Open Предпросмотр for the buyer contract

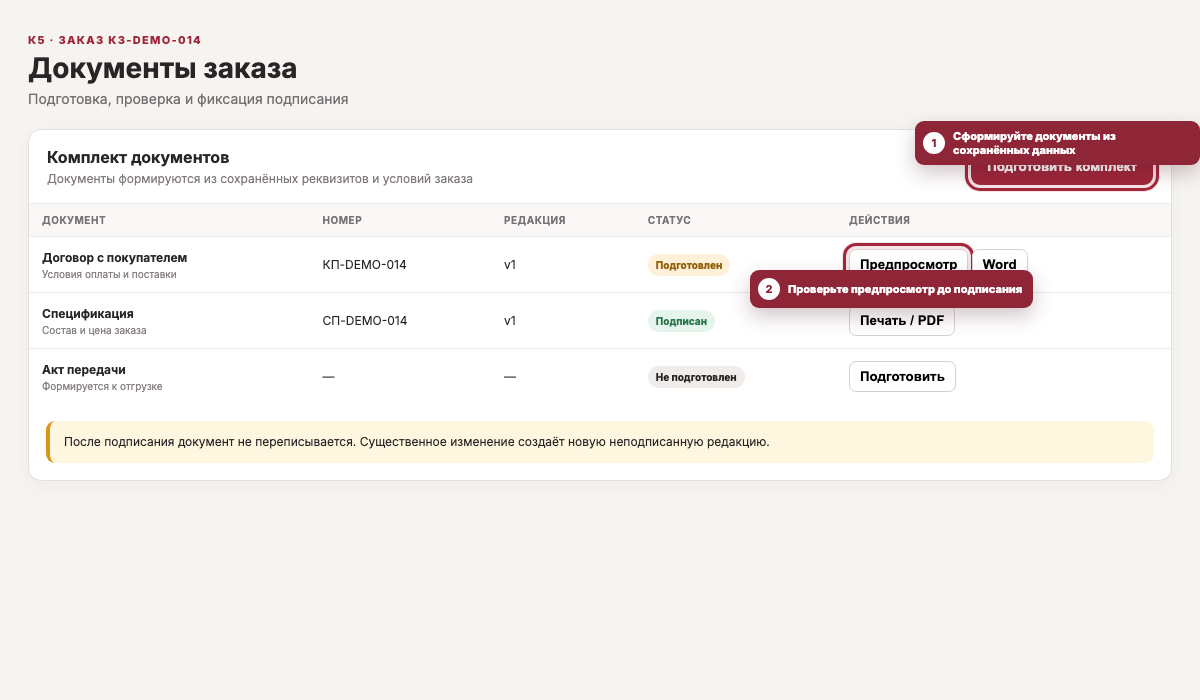point(908,260)
